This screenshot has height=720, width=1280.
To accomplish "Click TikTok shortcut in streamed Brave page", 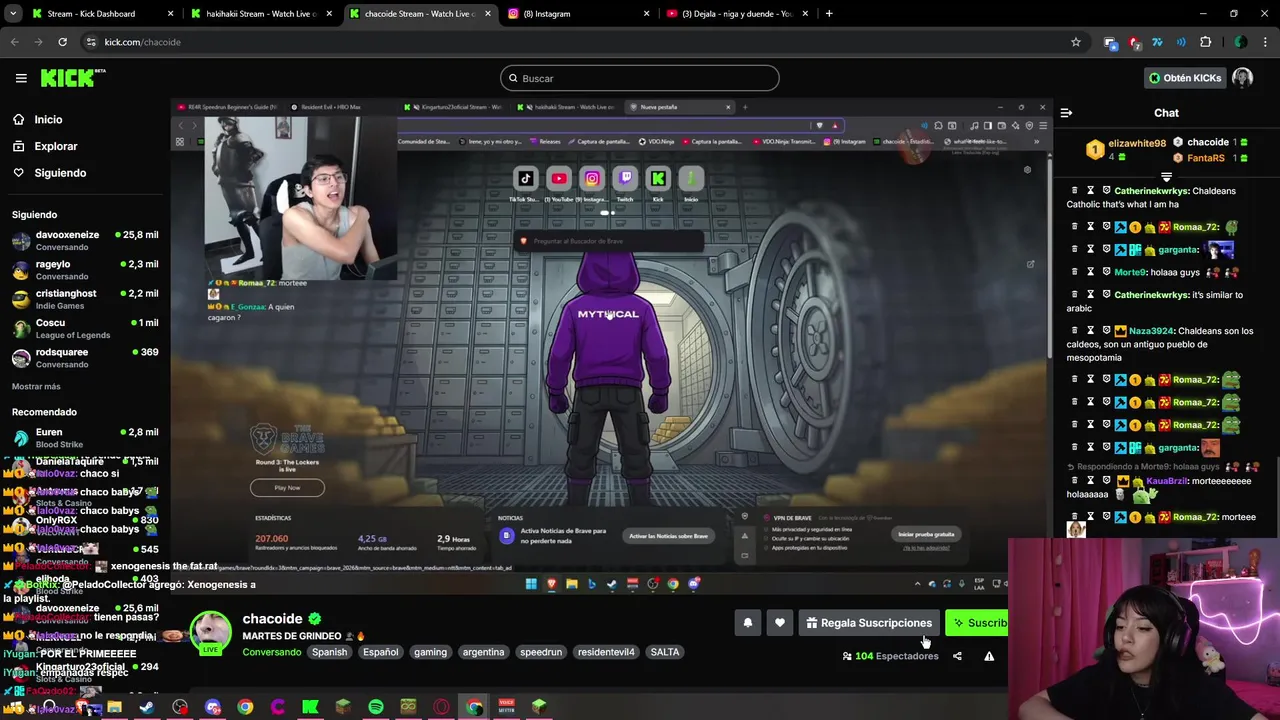I will point(526,179).
